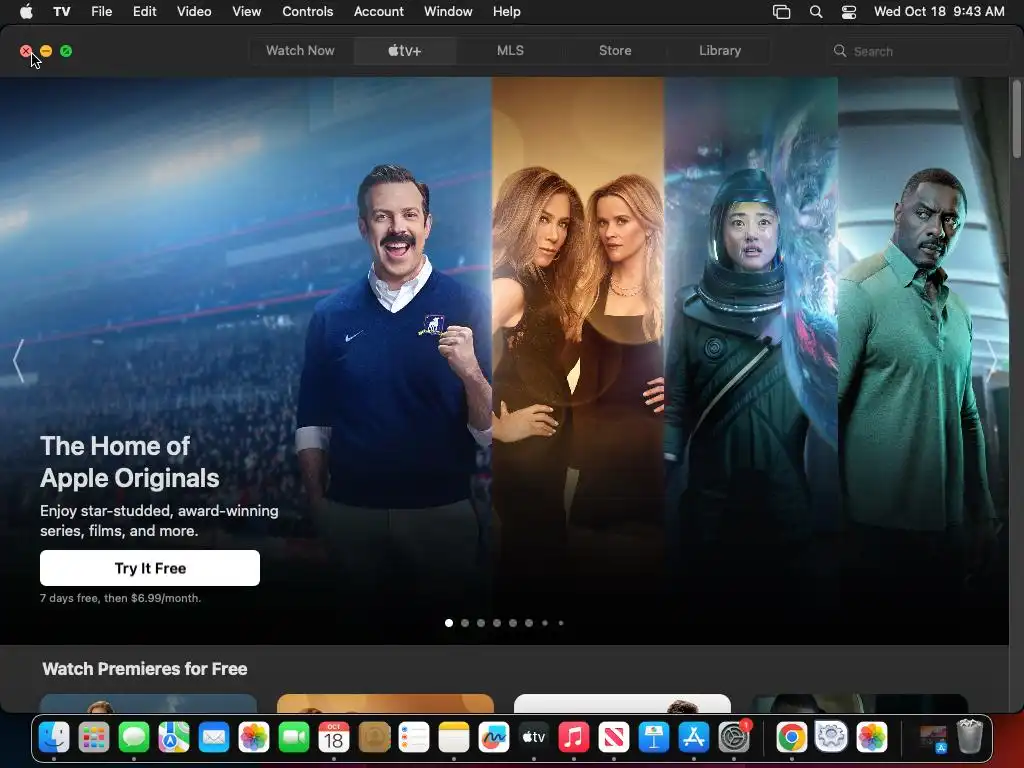
Task: Open App Store from the dock
Action: [x=694, y=737]
